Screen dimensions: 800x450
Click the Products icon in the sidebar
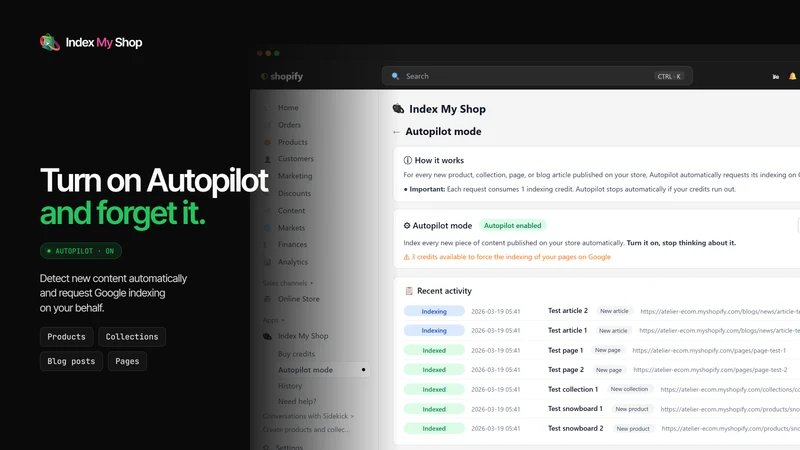tap(267, 142)
